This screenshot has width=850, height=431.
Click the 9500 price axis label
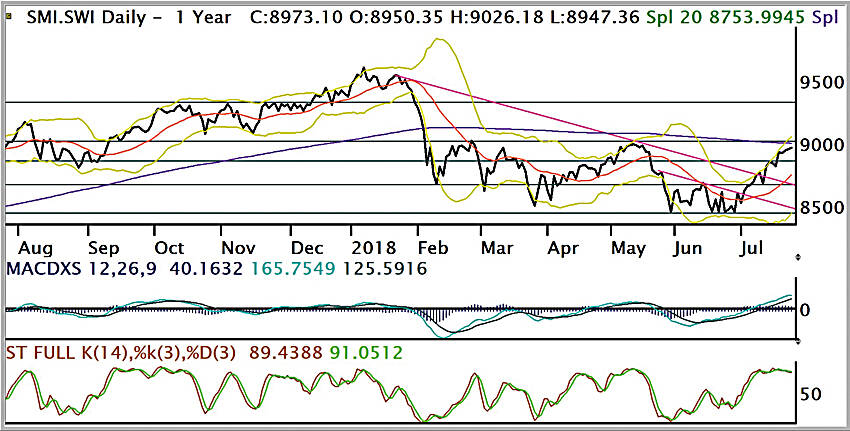pyautogui.click(x=823, y=83)
